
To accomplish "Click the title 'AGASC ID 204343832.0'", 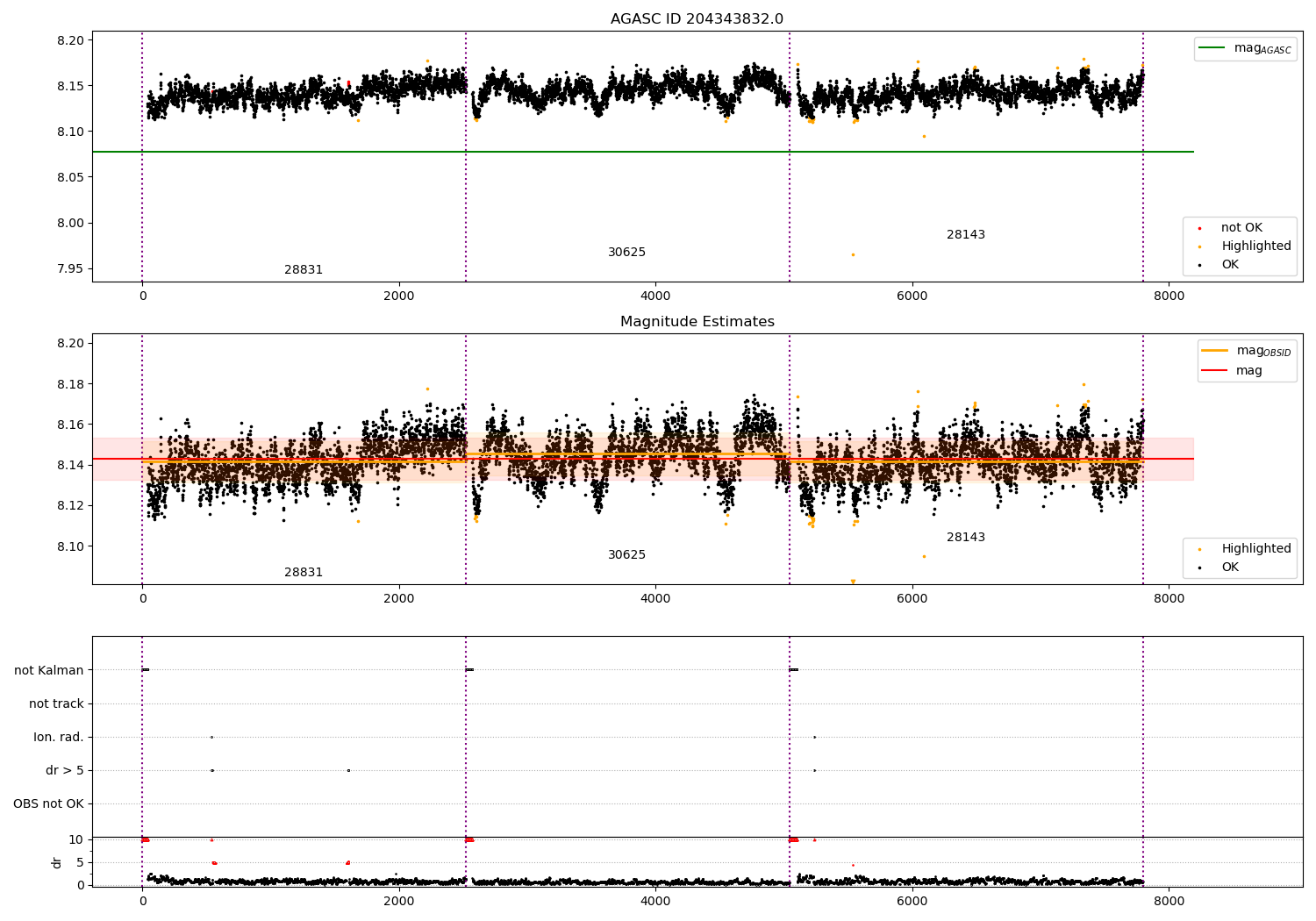I will coord(697,19).
